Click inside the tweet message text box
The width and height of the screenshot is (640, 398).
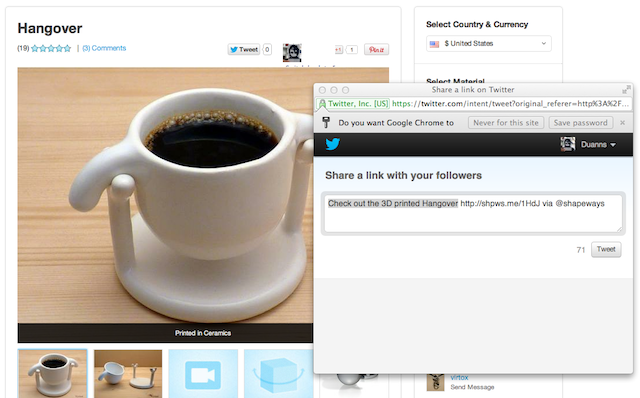pos(473,213)
